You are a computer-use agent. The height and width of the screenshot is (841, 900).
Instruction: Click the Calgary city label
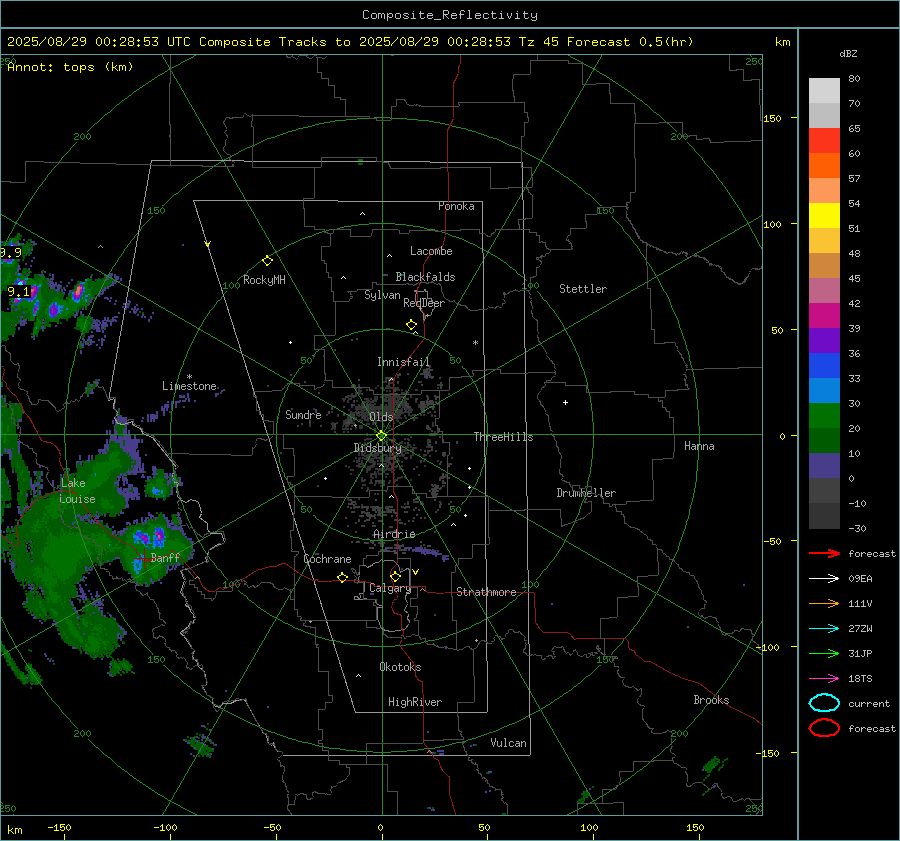390,588
